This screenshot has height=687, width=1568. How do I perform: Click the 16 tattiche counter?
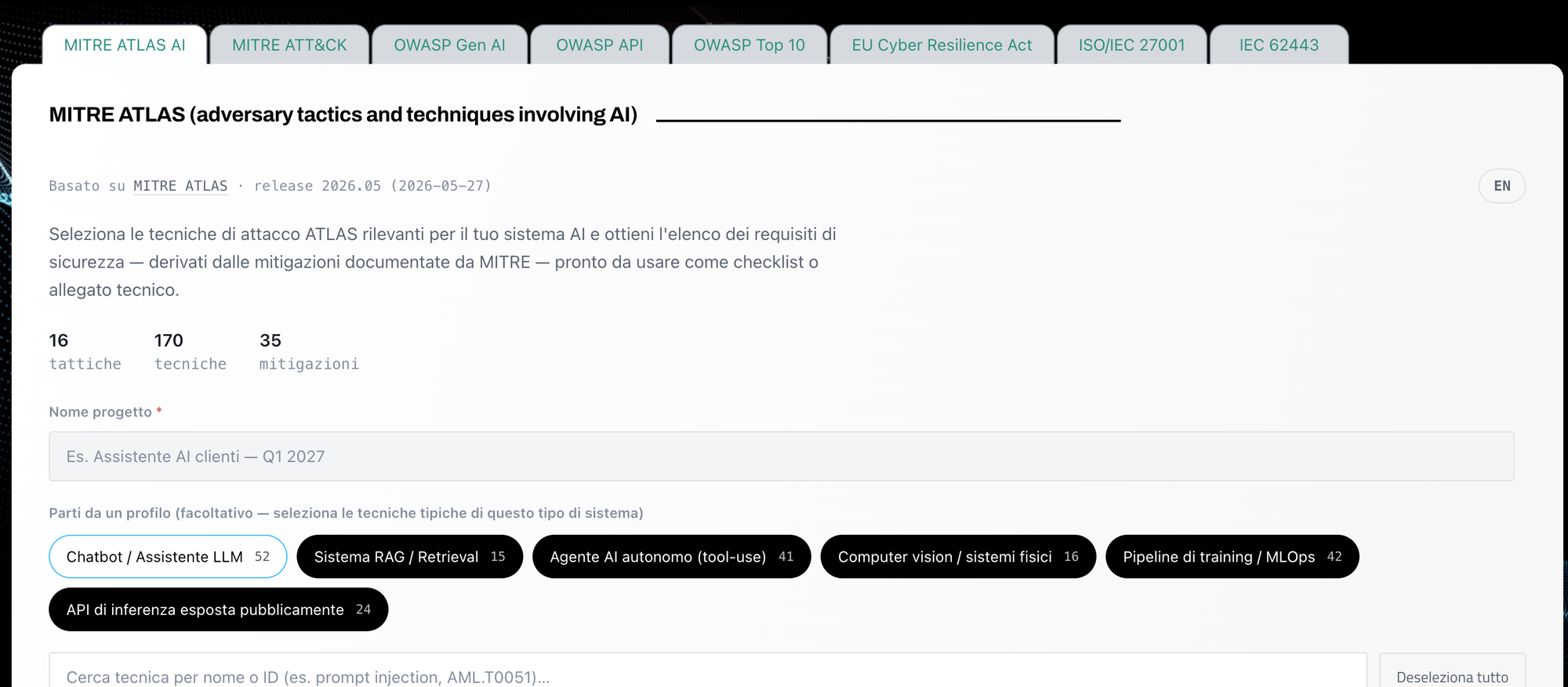85,351
